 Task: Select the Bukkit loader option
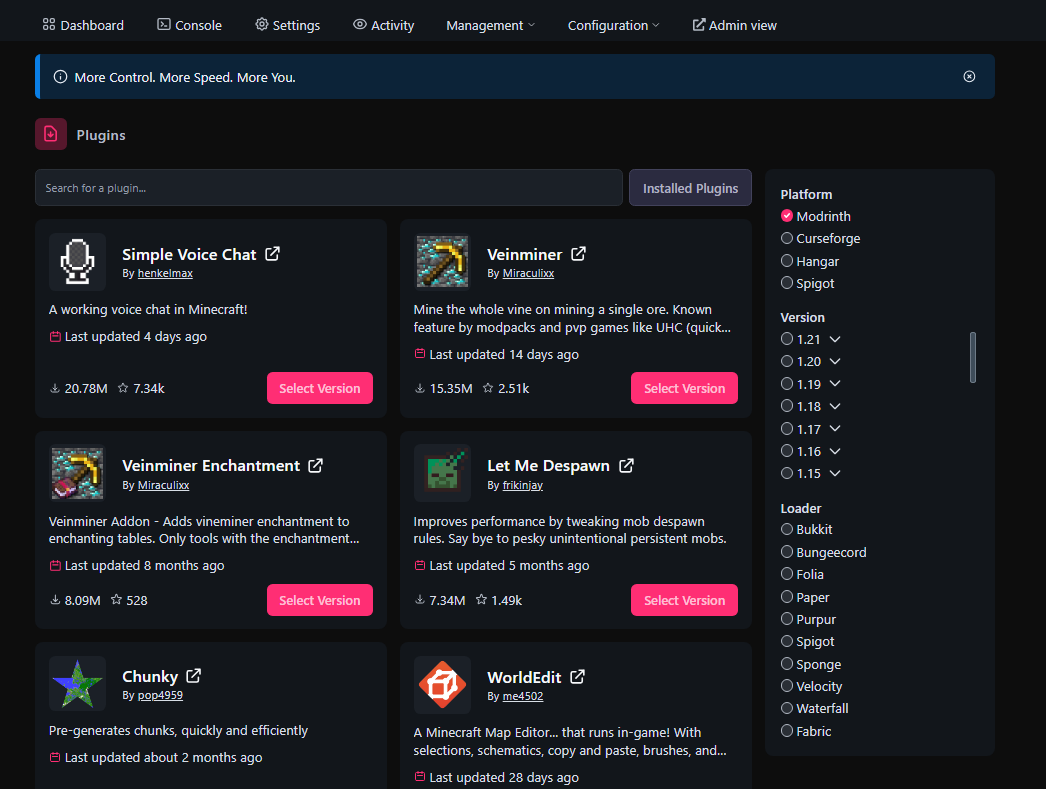(x=787, y=529)
